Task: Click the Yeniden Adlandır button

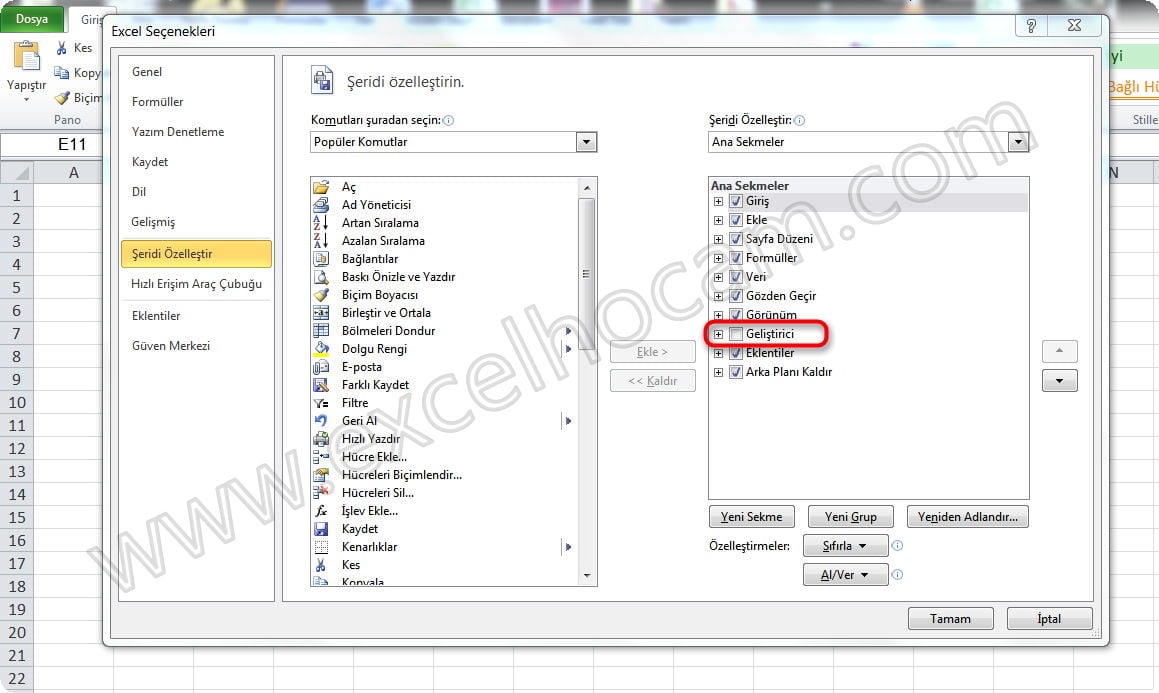Action: (968, 516)
